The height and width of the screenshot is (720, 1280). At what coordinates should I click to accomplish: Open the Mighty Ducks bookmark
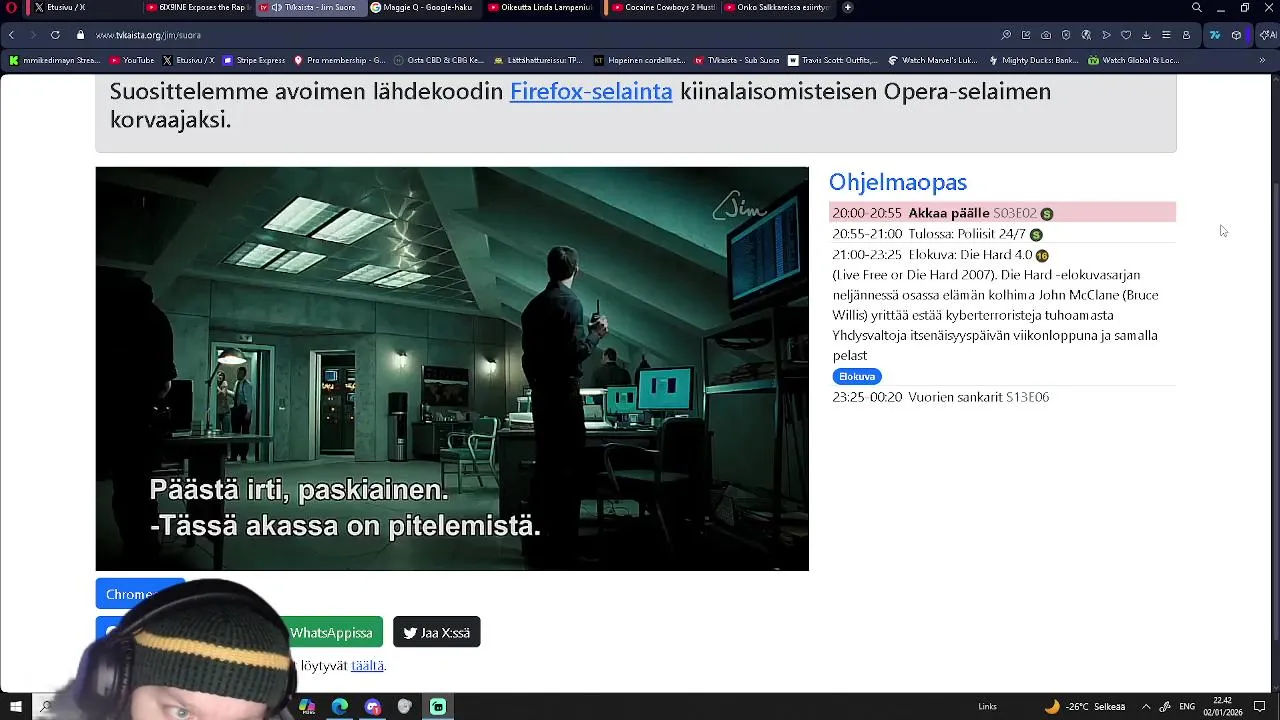tap(1033, 60)
